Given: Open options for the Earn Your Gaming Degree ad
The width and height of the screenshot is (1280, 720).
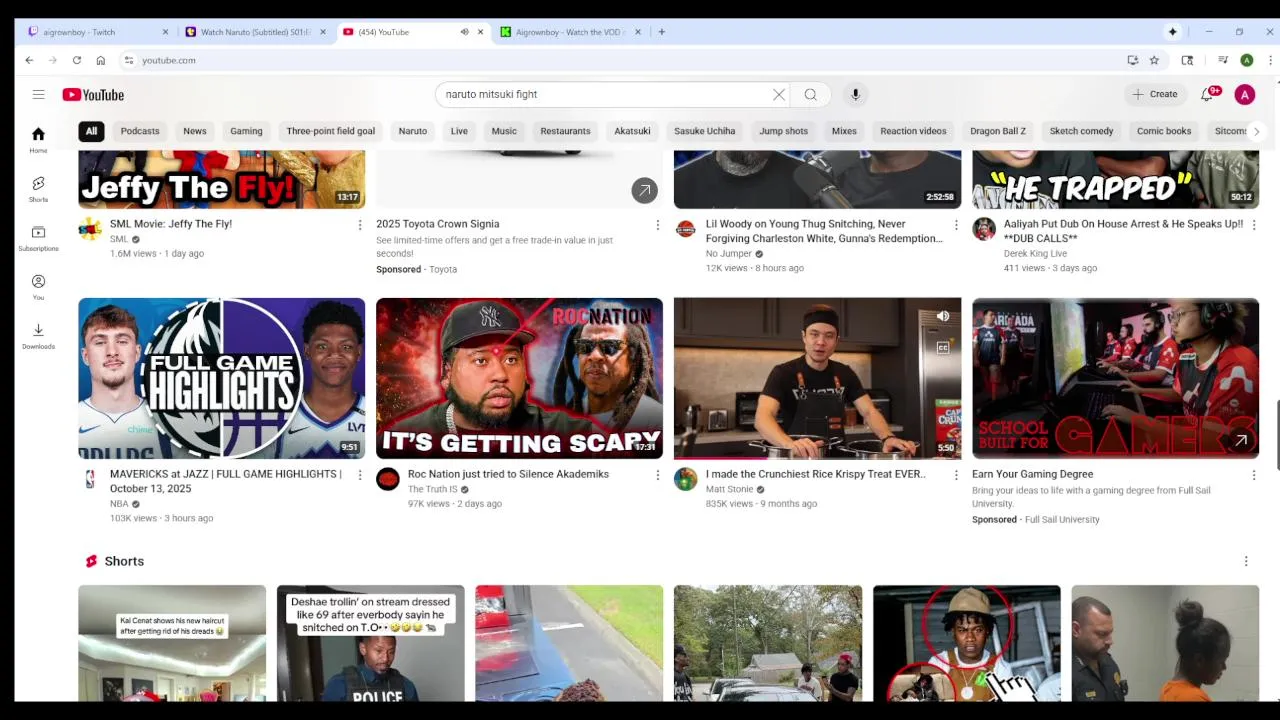Looking at the screenshot, I should pos(1254,475).
